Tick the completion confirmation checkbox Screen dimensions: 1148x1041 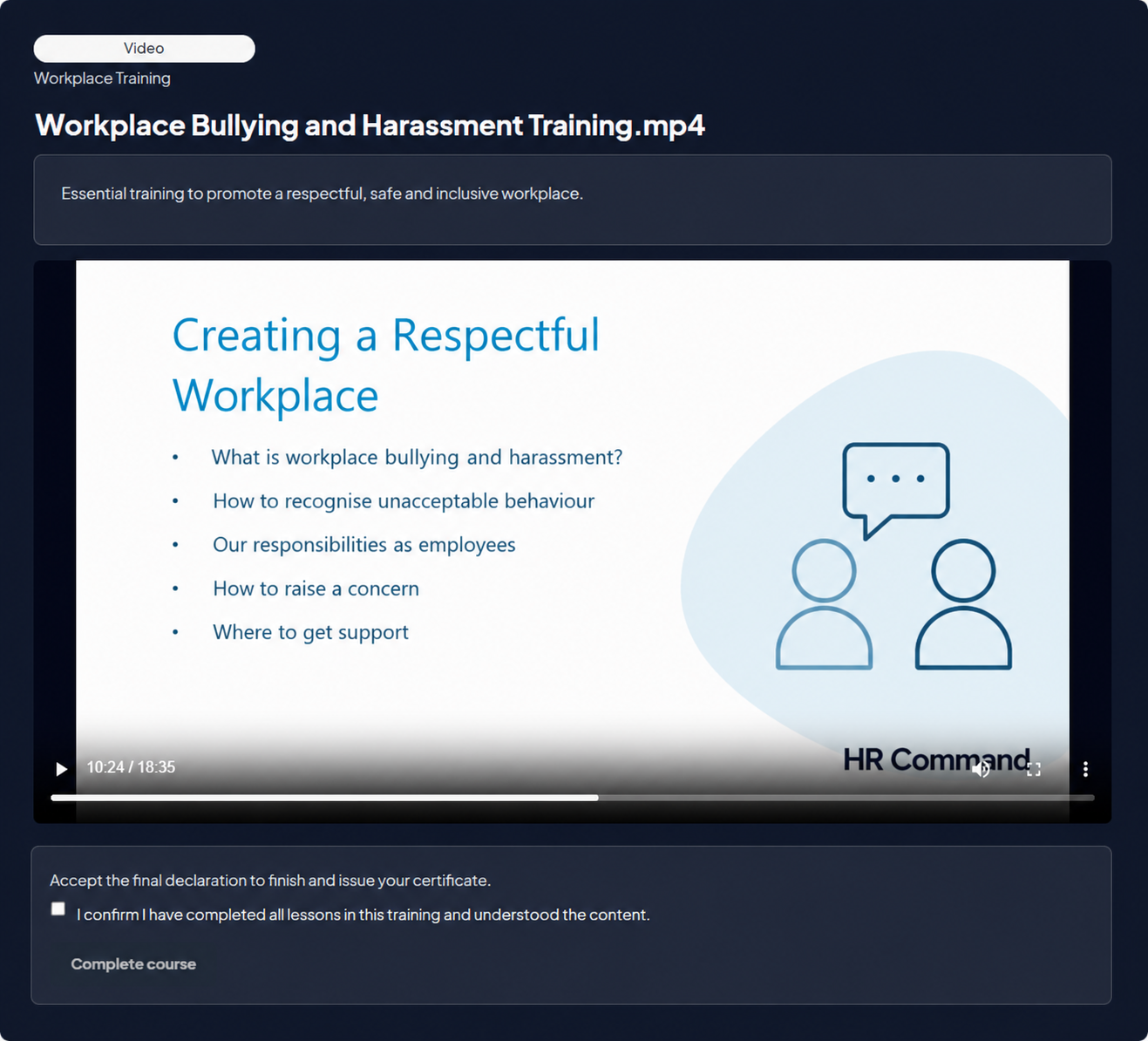coord(58,908)
